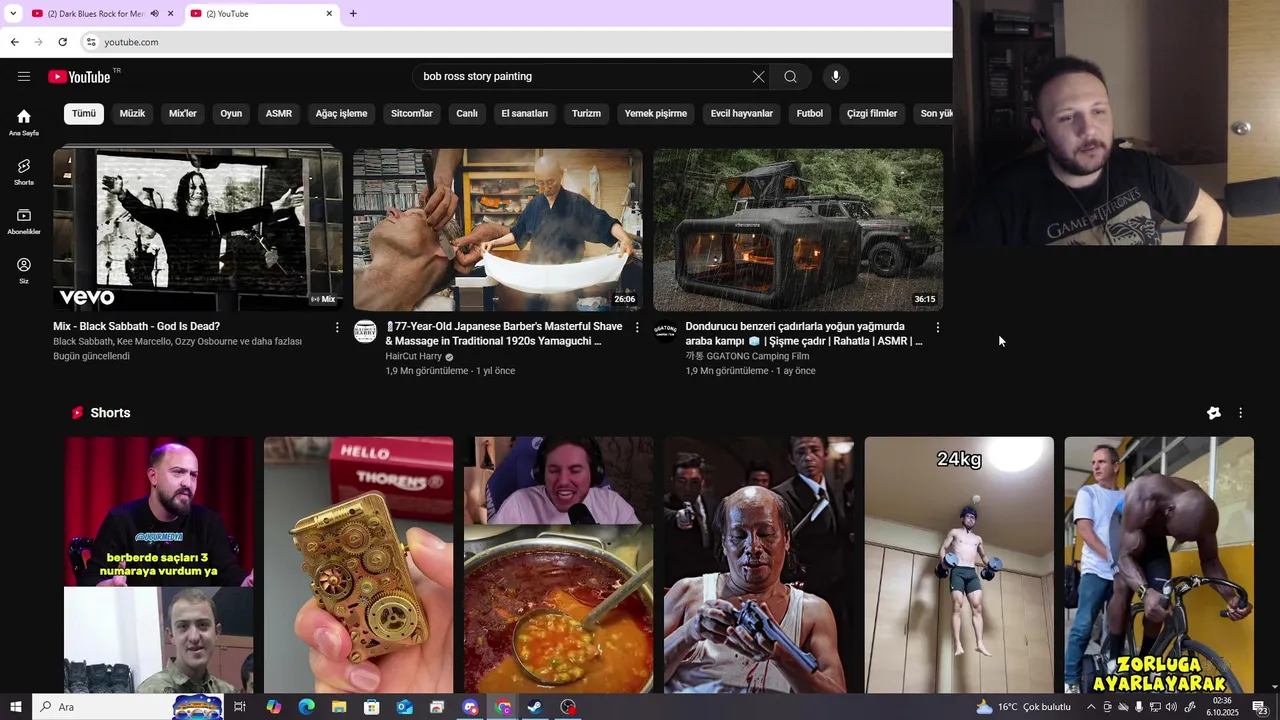Select the Çizgi filmler filter chip
This screenshot has width=1280, height=720.
pyautogui.click(x=872, y=113)
